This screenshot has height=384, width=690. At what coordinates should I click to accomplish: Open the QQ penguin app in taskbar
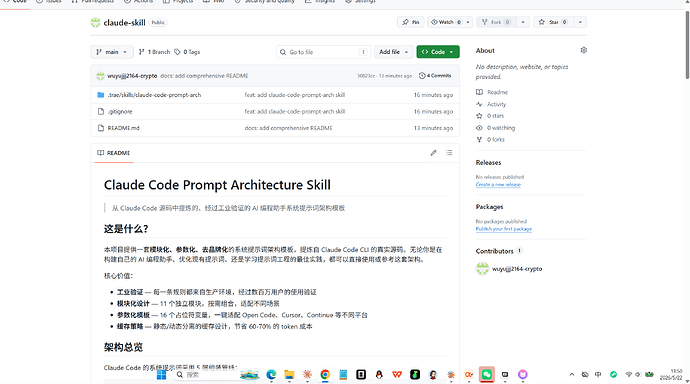(x=379, y=374)
